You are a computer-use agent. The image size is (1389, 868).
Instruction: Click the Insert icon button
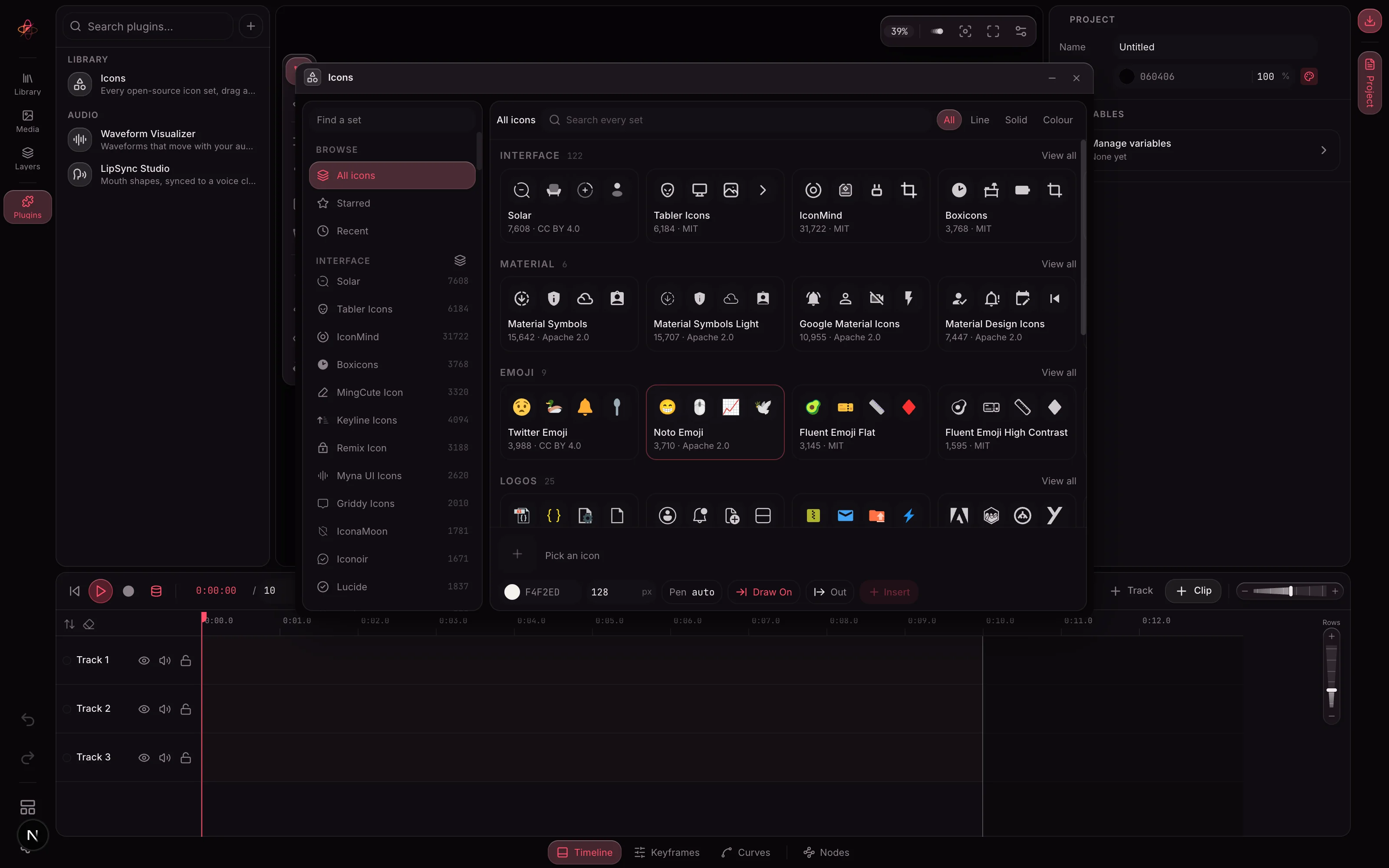tap(889, 592)
